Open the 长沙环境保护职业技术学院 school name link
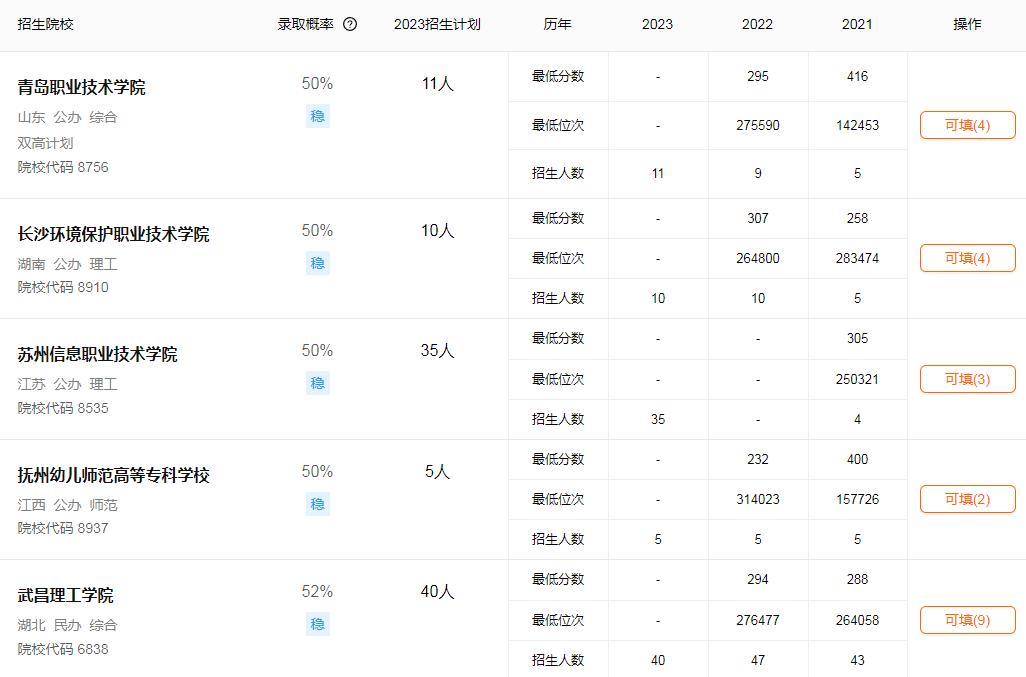The height and width of the screenshot is (677, 1026). [113, 234]
